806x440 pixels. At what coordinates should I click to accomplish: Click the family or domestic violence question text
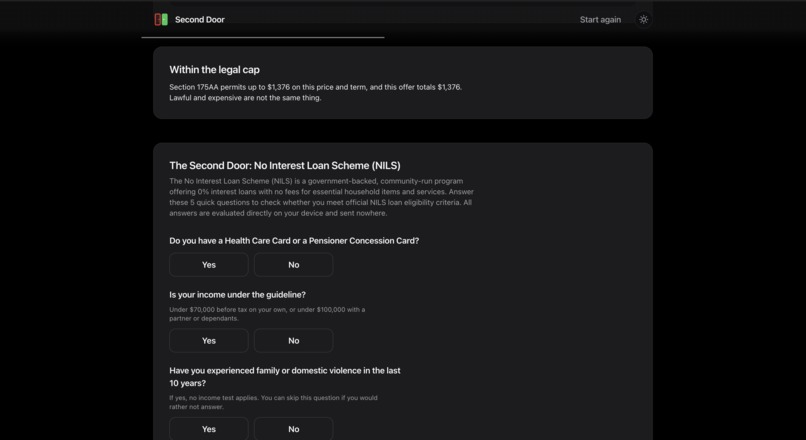click(x=285, y=377)
